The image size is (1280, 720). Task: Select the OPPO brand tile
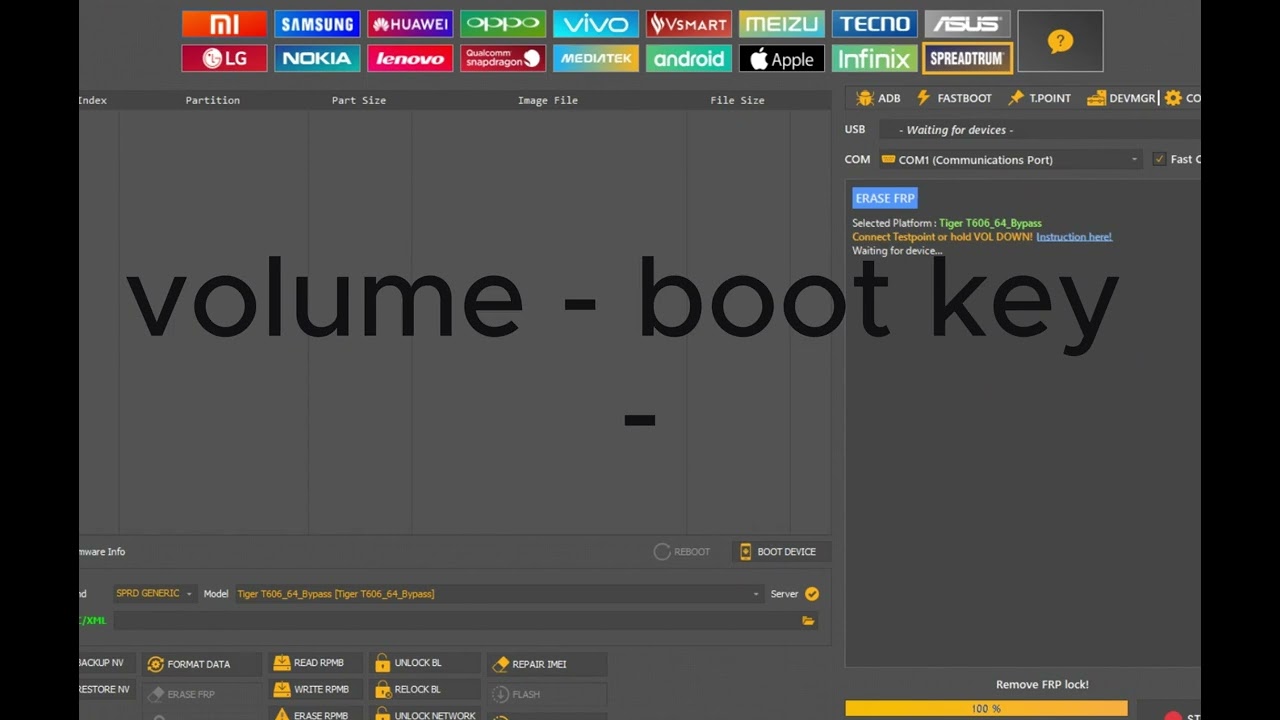pos(503,24)
